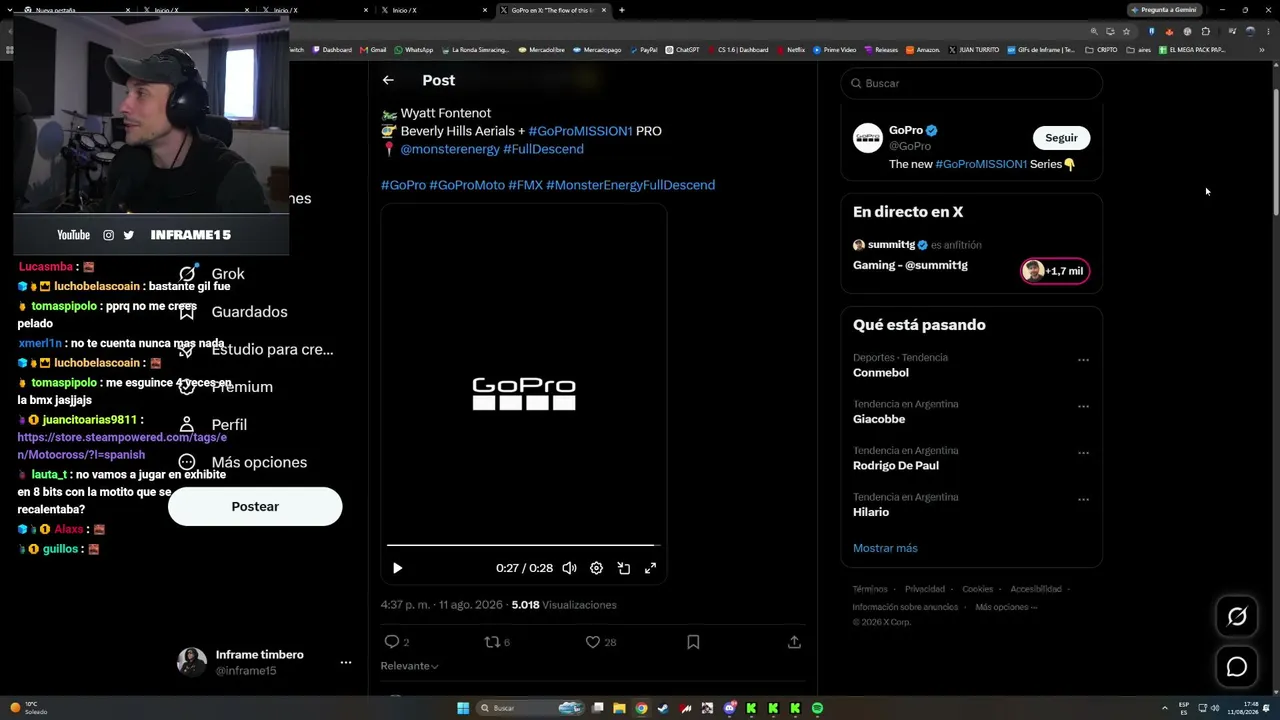
Task: Open the Privacidad footer link
Action: [x=925, y=589]
